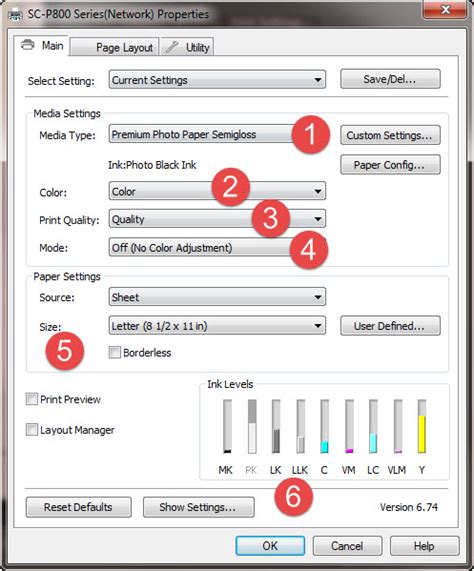Close the Properties dialog window
474x571 pixels.
click(x=445, y=9)
